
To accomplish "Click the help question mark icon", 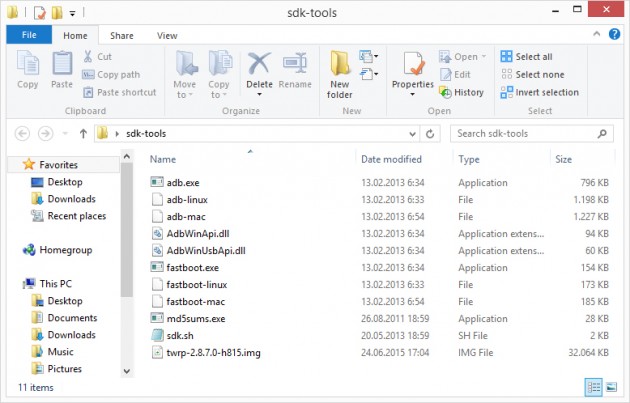I will (617, 35).
